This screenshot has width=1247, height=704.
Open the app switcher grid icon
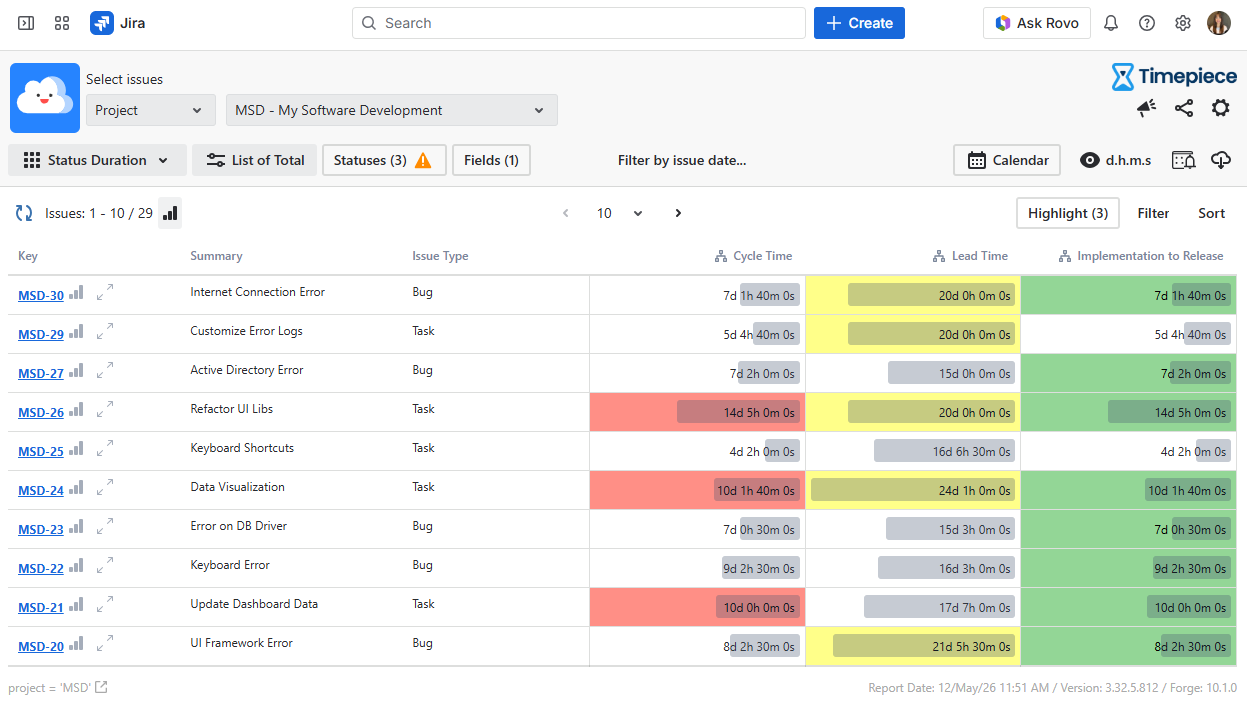tap(62, 23)
